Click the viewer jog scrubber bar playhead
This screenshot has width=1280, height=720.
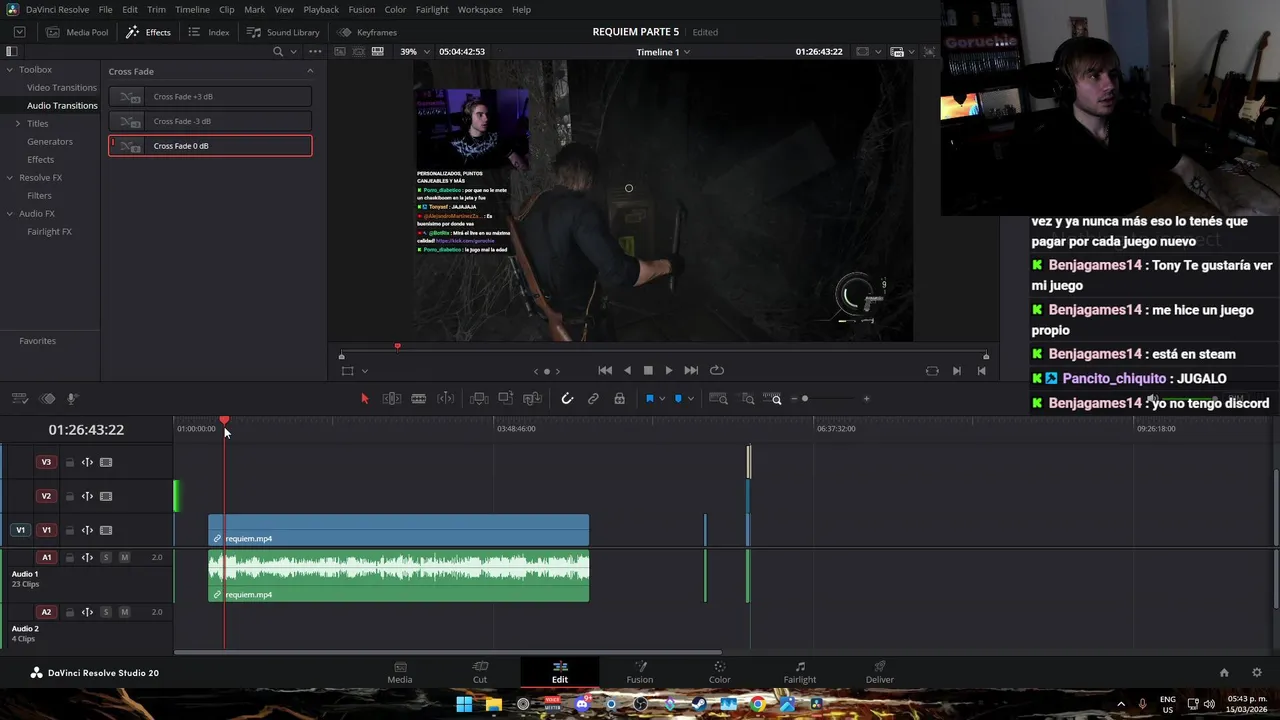[x=397, y=348]
